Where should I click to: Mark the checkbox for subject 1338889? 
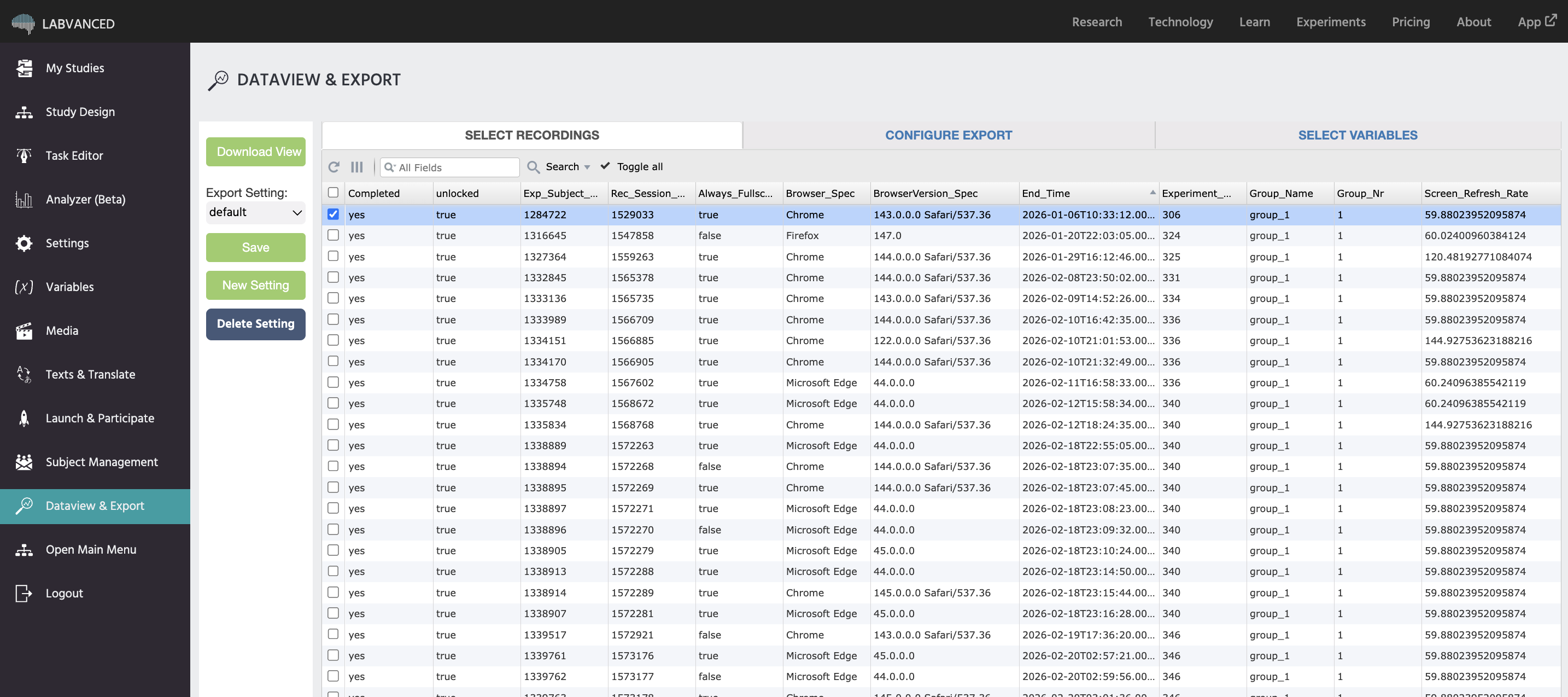click(x=333, y=445)
